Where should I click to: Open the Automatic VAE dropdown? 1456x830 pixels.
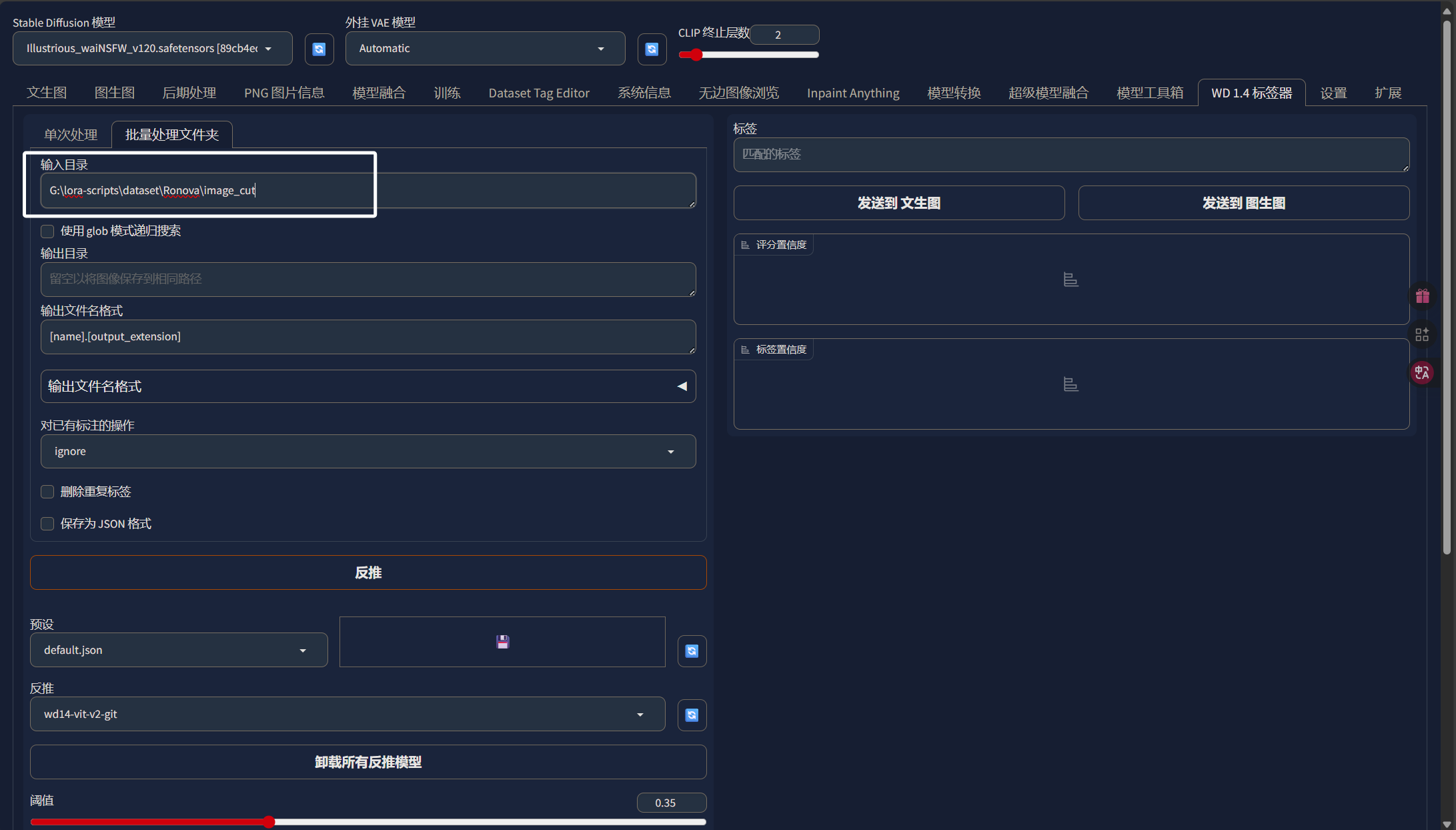click(x=485, y=49)
